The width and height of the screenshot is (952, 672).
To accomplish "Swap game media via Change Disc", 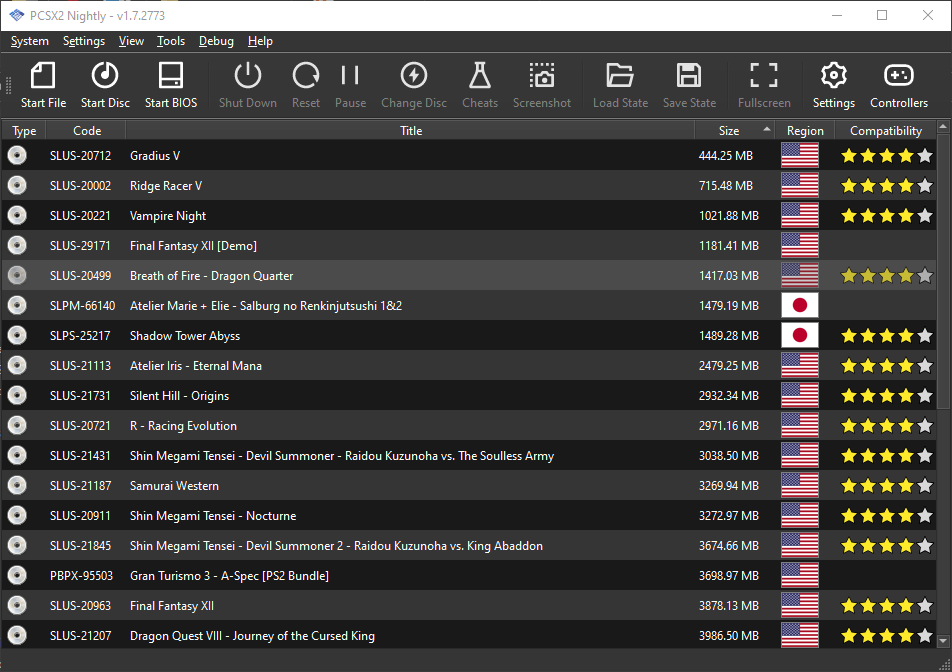I will pos(413,85).
